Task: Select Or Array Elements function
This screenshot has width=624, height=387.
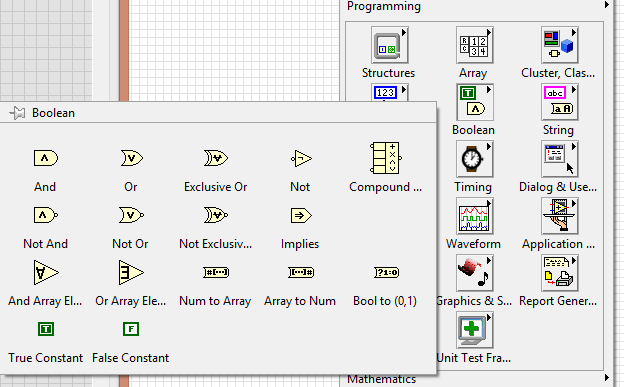Action: click(131, 272)
